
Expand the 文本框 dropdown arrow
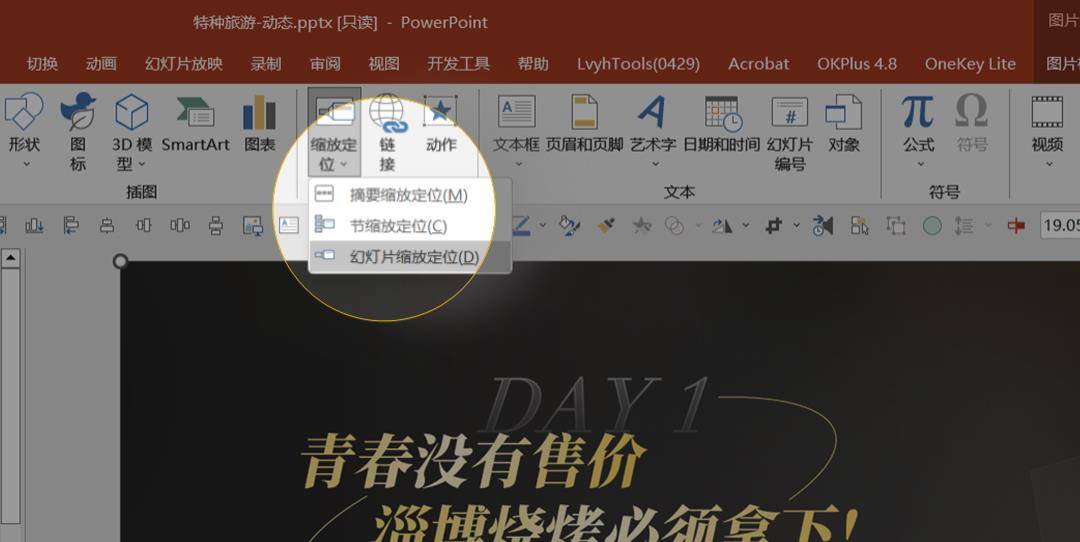(518, 164)
